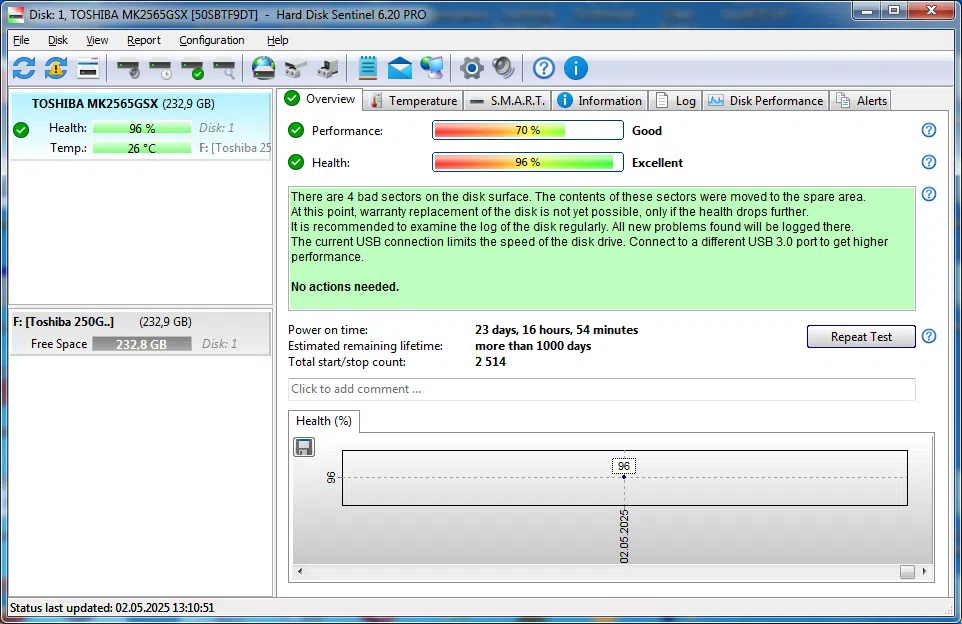Open the File menu
The image size is (962, 624).
point(21,40)
